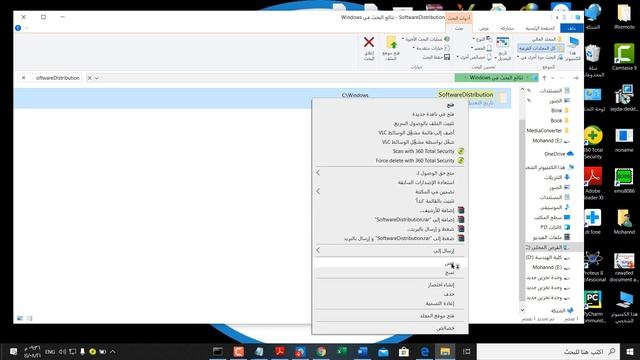Screen dimensions: 640x360
Task: Open PyCharm desktop icon
Action: point(593,307)
